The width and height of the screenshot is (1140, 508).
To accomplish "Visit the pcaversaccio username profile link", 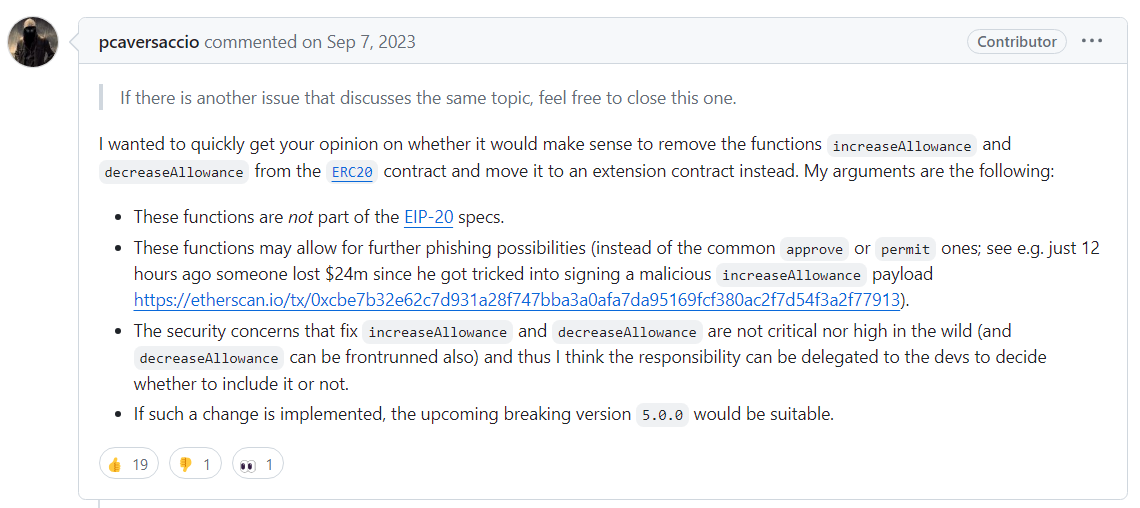I will coord(149,42).
